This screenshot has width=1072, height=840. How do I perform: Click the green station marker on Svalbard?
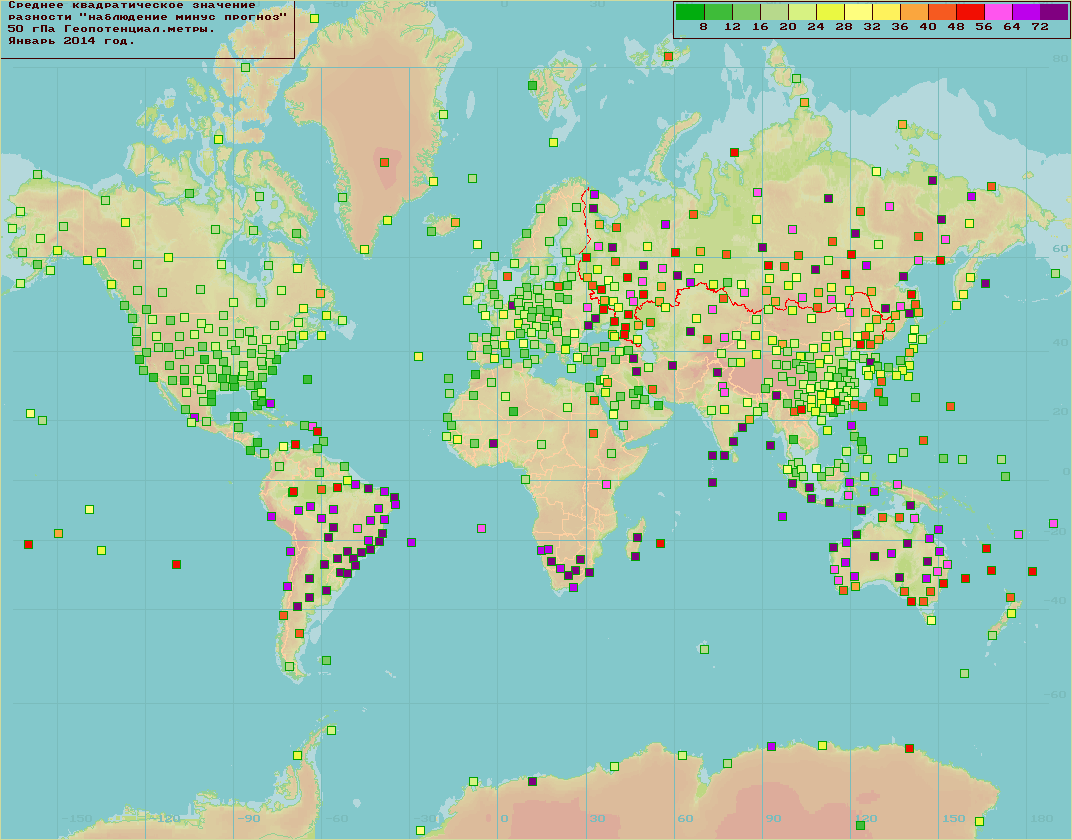click(x=532, y=85)
